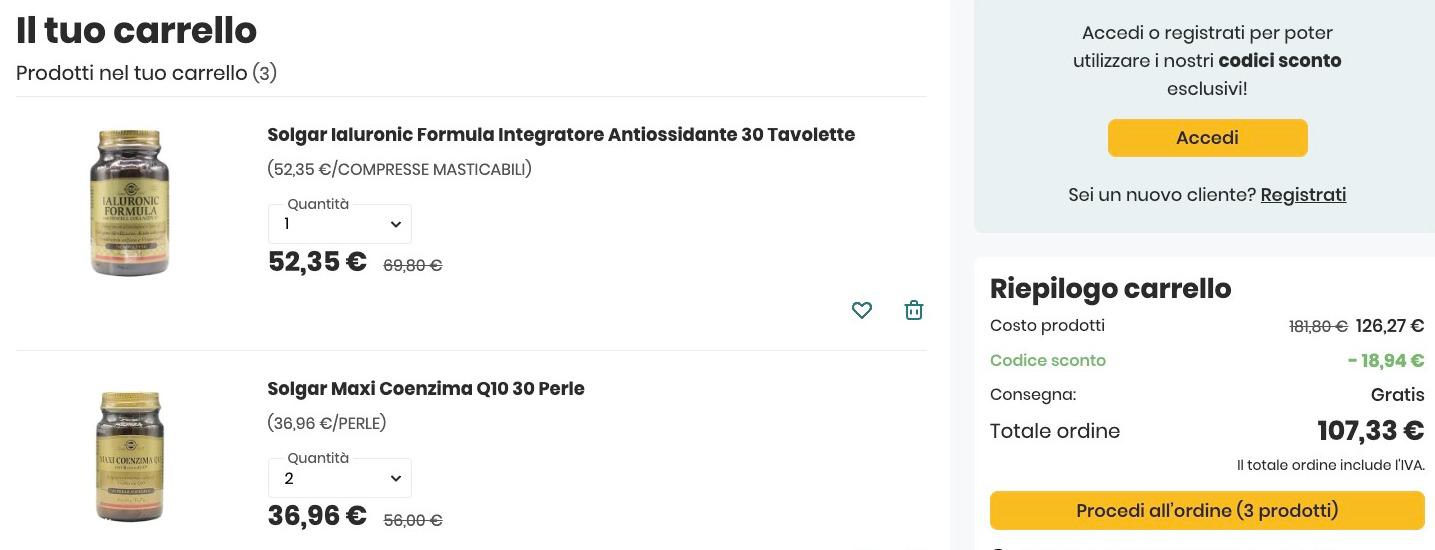The image size is (1435, 550).
Task: Click the 52,35 € product price
Action: pyautogui.click(x=317, y=262)
